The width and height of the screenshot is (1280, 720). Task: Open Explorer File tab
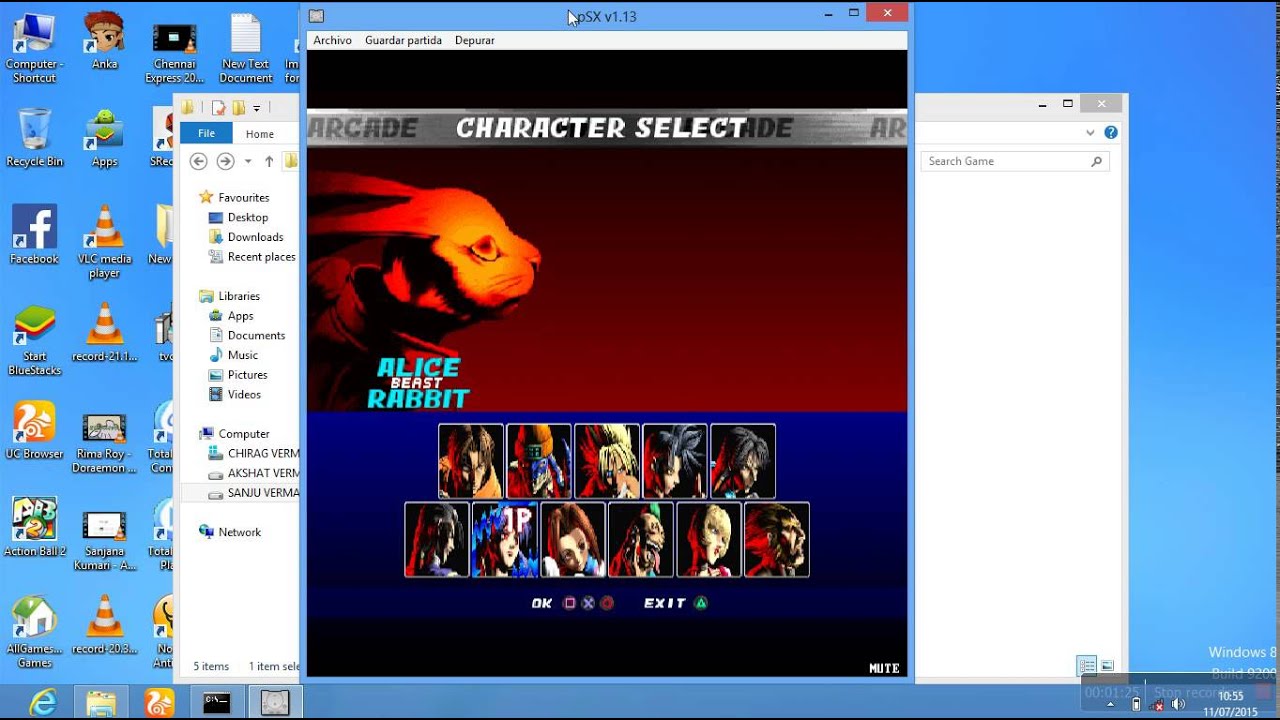(206, 133)
